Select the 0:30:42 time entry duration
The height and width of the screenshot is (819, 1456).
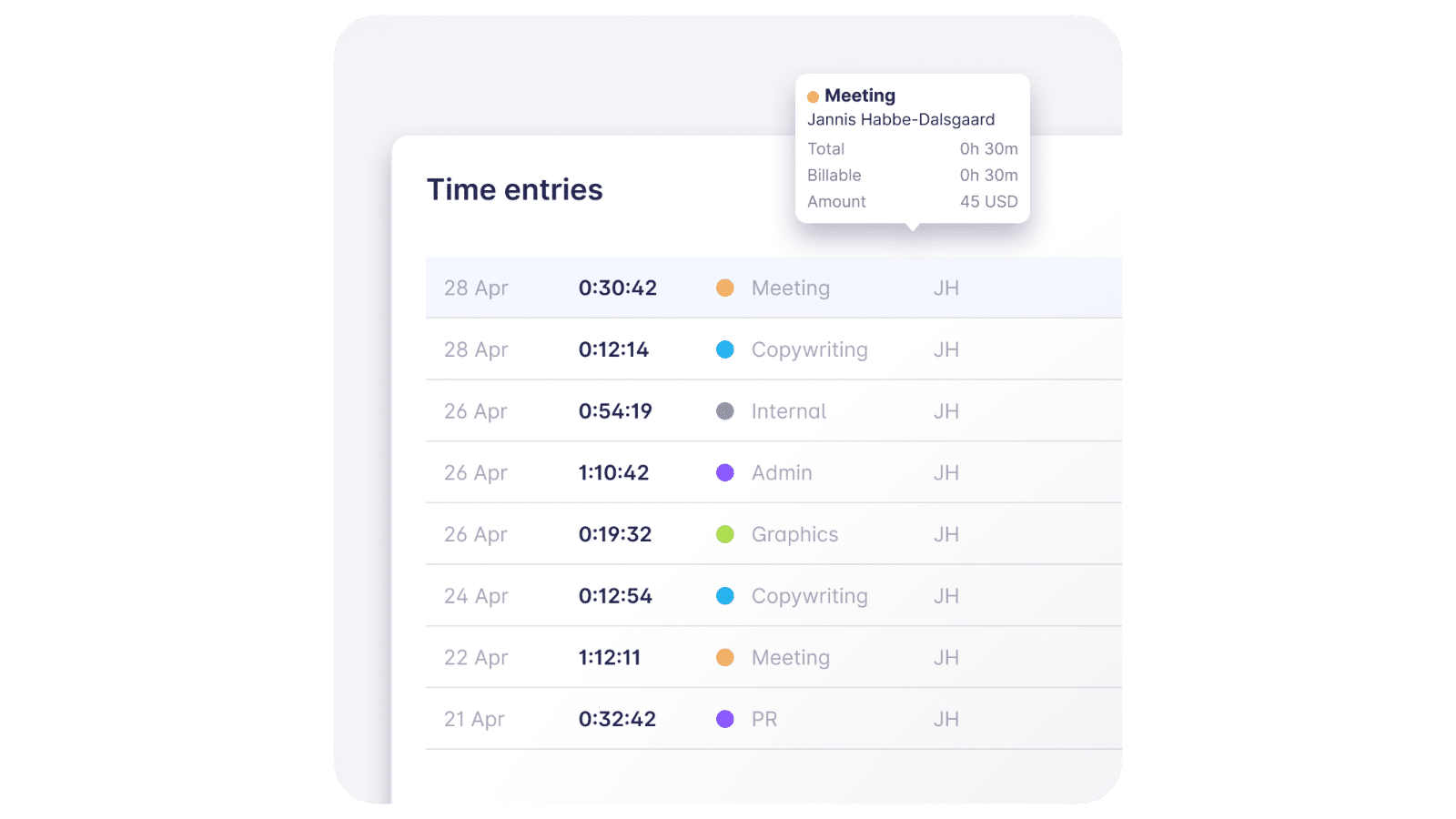pos(618,288)
